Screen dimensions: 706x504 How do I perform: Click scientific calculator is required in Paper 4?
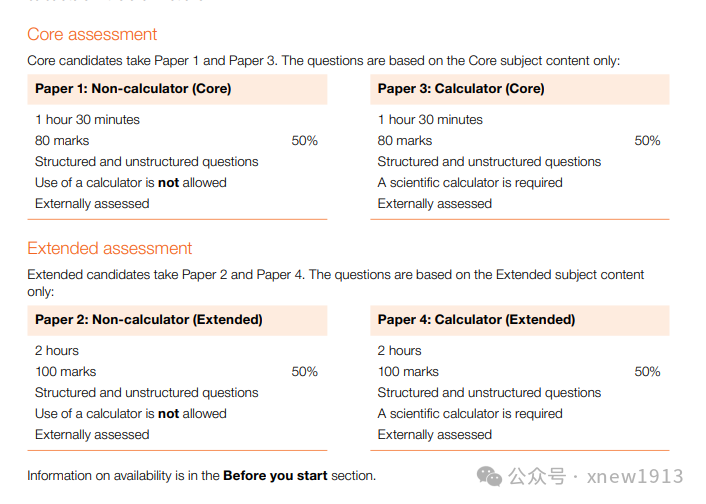tap(470, 414)
